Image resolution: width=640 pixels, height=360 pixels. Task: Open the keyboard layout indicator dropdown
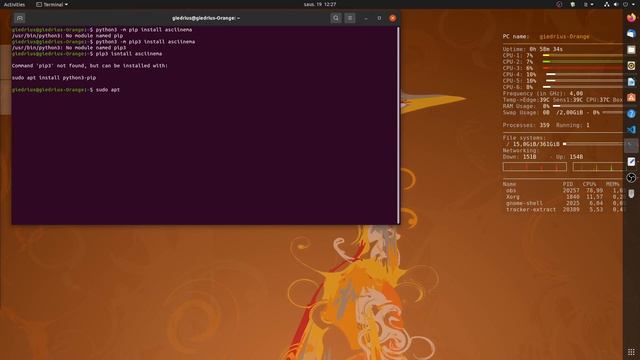click(x=588, y=4)
